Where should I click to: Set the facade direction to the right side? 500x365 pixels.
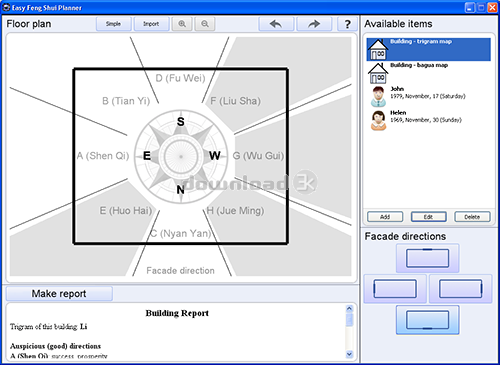click(x=460, y=289)
